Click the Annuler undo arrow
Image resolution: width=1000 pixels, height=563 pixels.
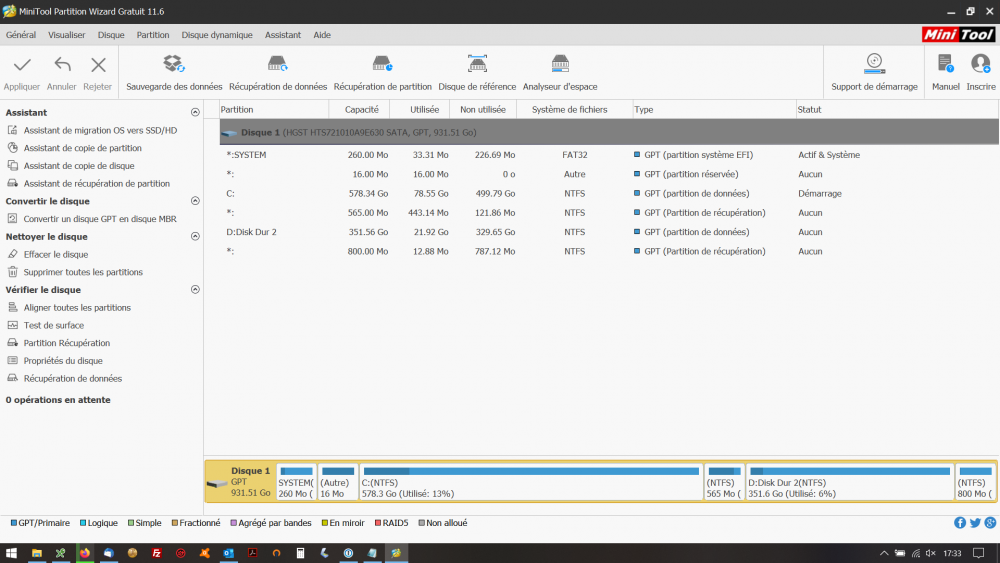(x=62, y=66)
